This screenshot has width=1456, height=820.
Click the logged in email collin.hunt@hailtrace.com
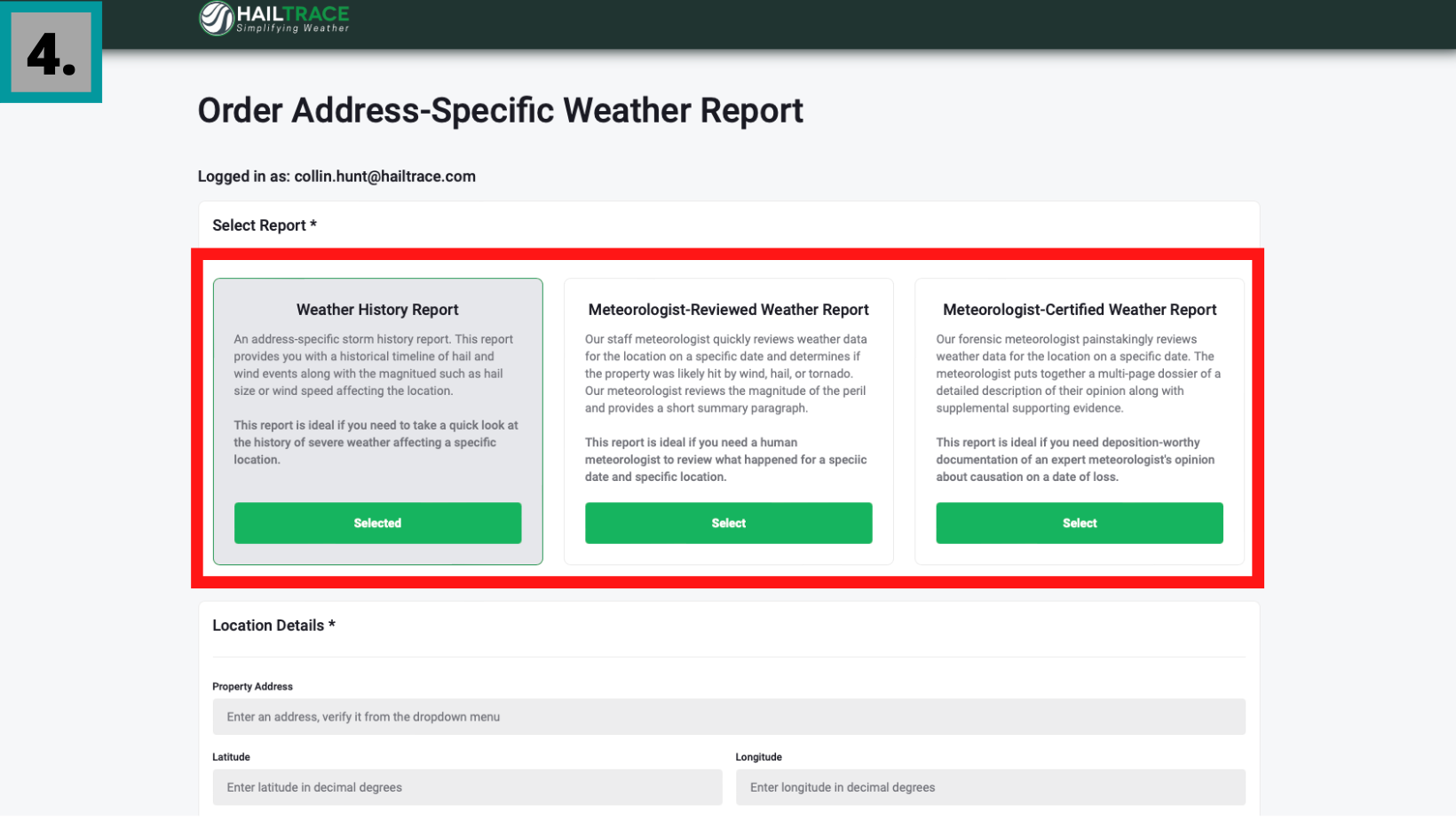pyautogui.click(x=384, y=177)
